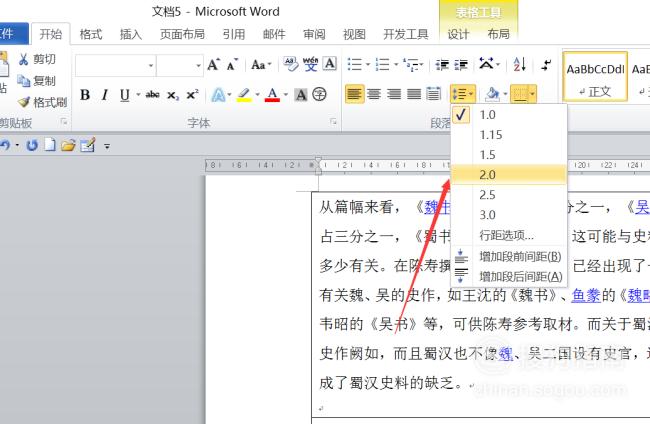
Task: Increase paragraph indent
Action: [x=461, y=65]
